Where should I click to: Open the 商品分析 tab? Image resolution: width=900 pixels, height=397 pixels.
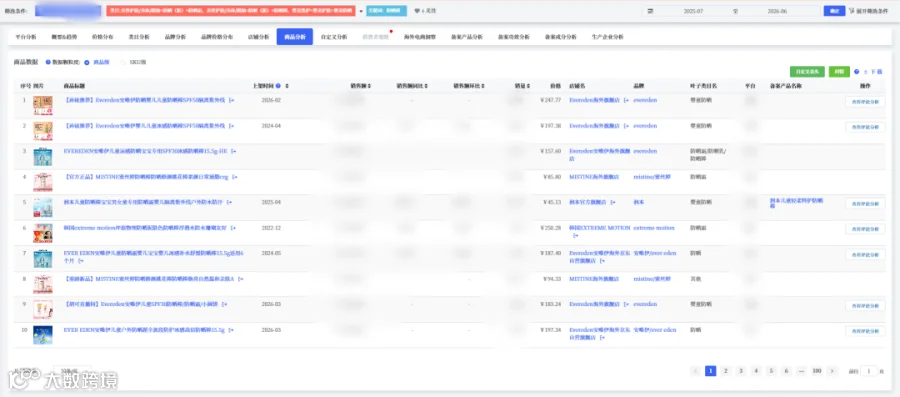(x=294, y=37)
